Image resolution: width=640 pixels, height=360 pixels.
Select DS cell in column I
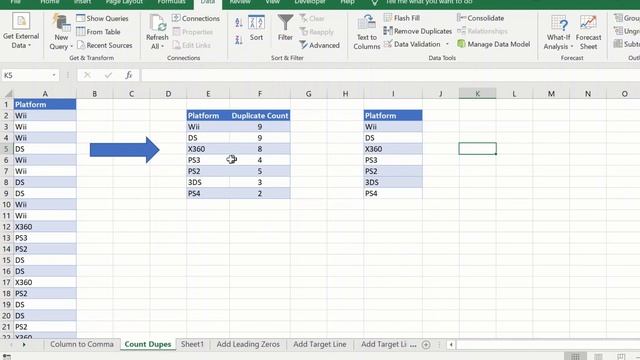tap(393, 138)
